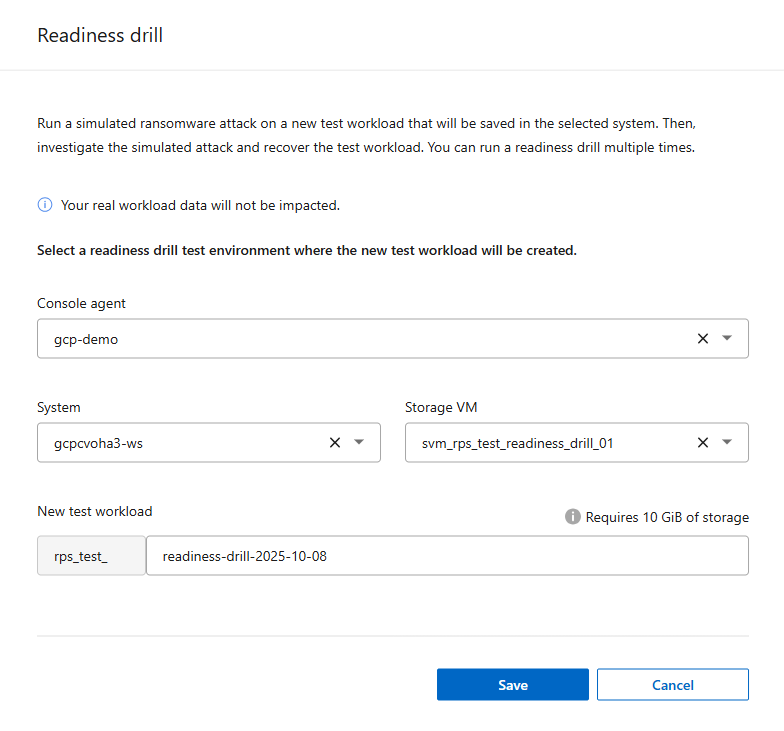Click the New test workload label
The width and height of the screenshot is (784, 731).
point(95,511)
